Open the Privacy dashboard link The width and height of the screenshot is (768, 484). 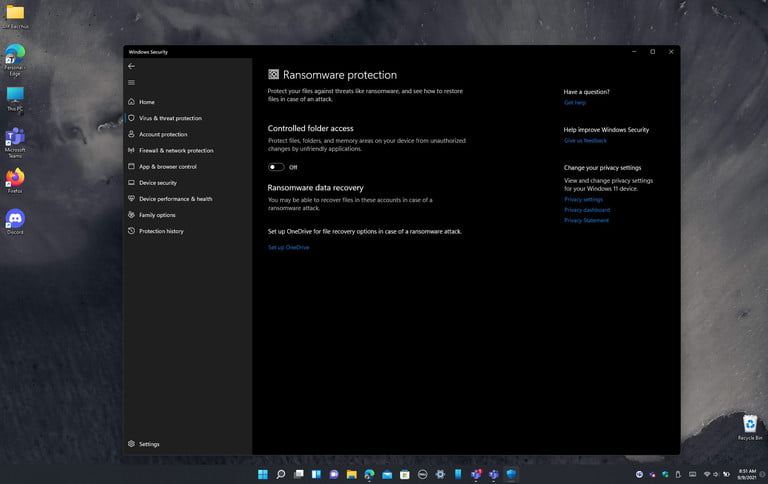pos(587,210)
